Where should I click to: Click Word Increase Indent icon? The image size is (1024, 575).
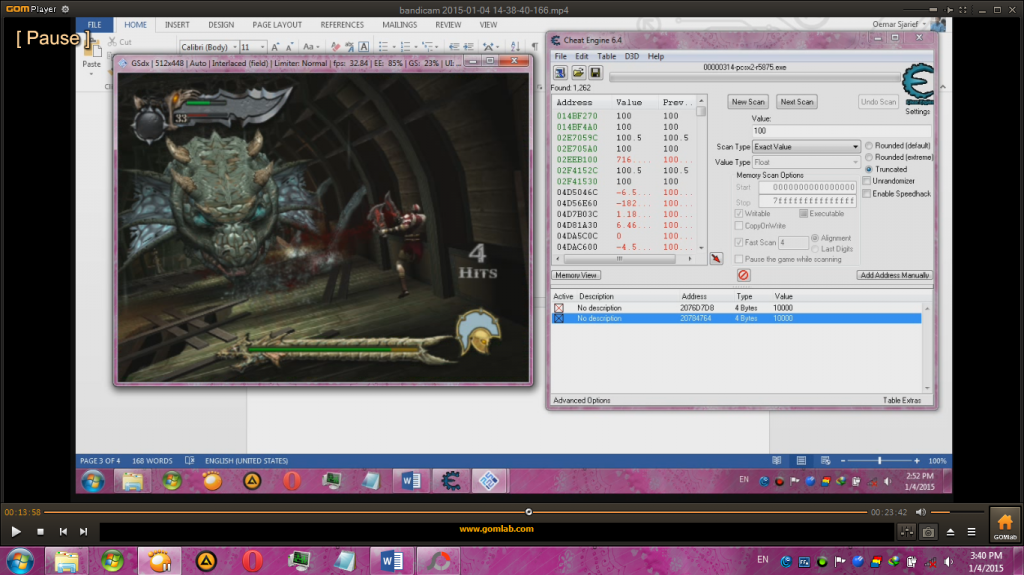tap(468, 46)
